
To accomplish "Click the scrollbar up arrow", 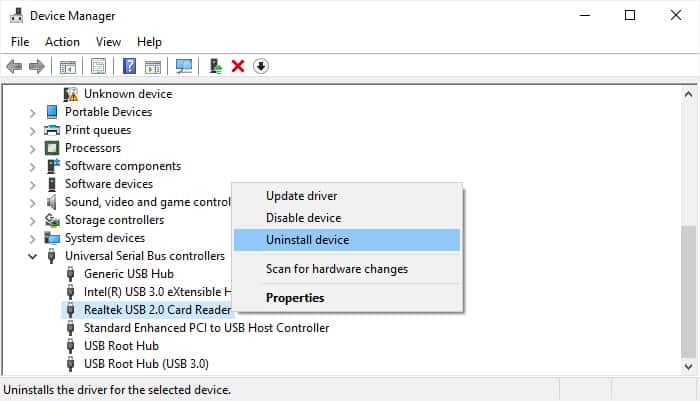I will click(x=688, y=94).
